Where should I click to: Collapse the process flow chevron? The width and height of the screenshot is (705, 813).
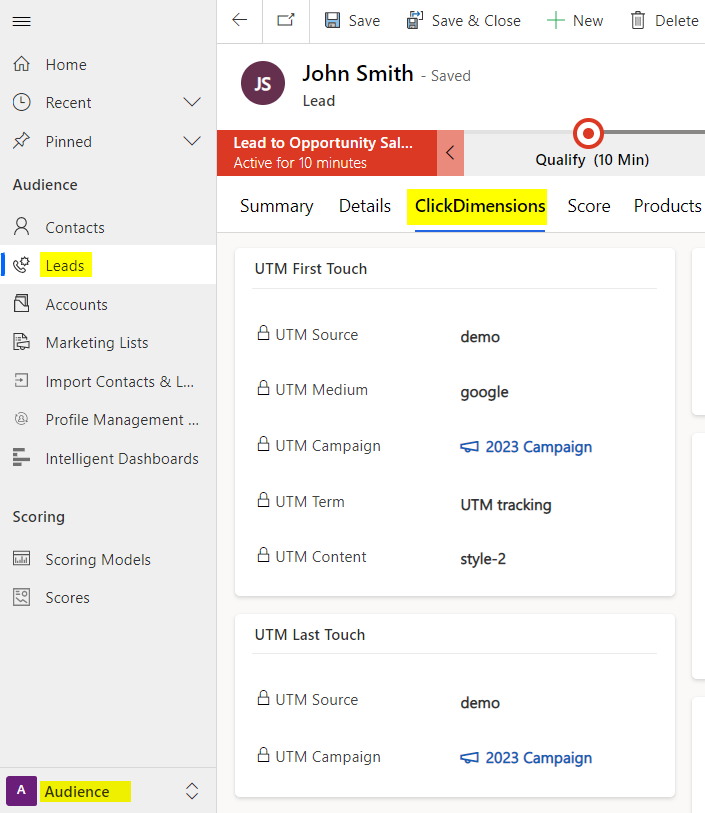pos(450,153)
